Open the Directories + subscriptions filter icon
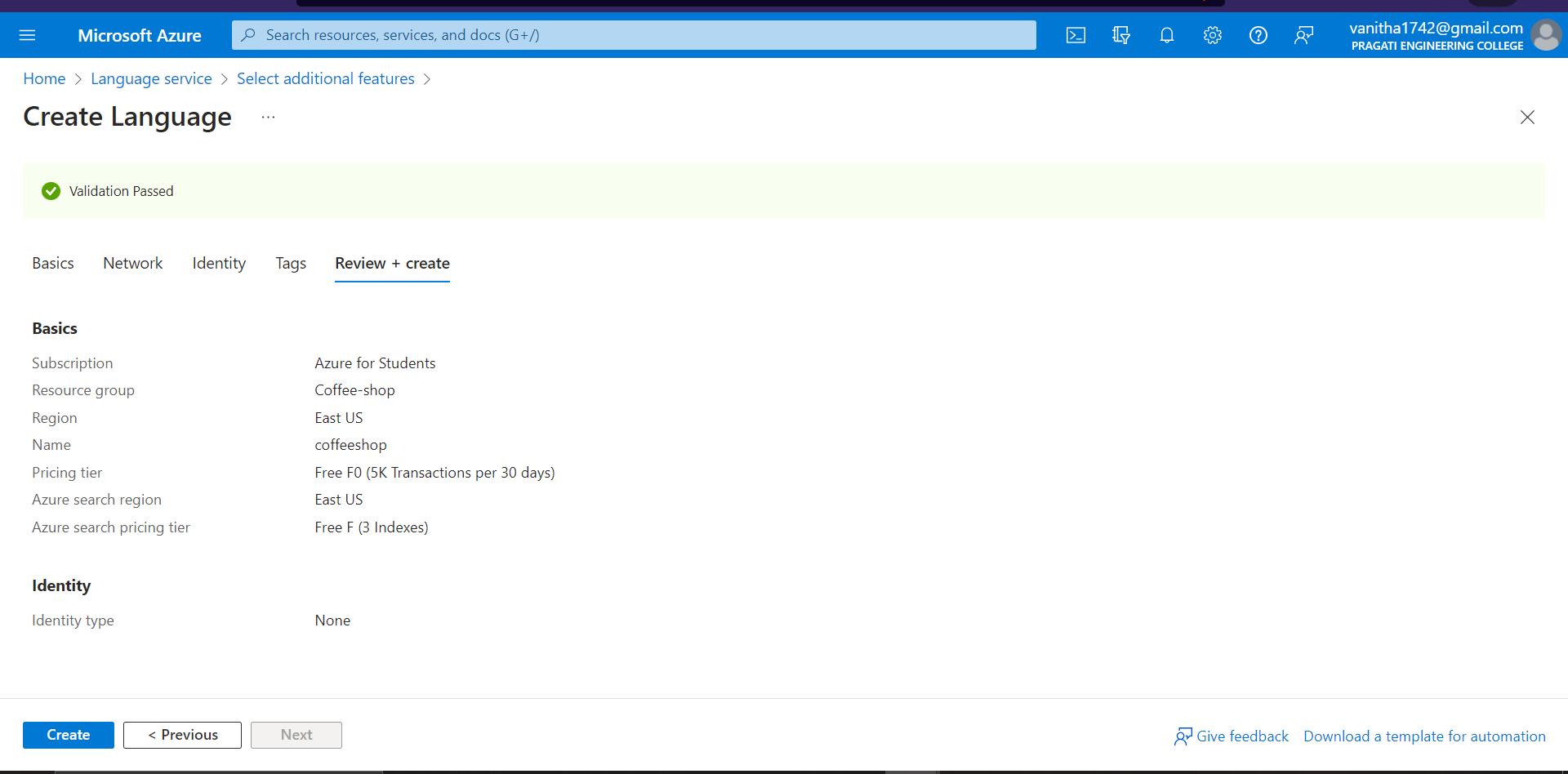The width and height of the screenshot is (1568, 774). pos(1121,35)
